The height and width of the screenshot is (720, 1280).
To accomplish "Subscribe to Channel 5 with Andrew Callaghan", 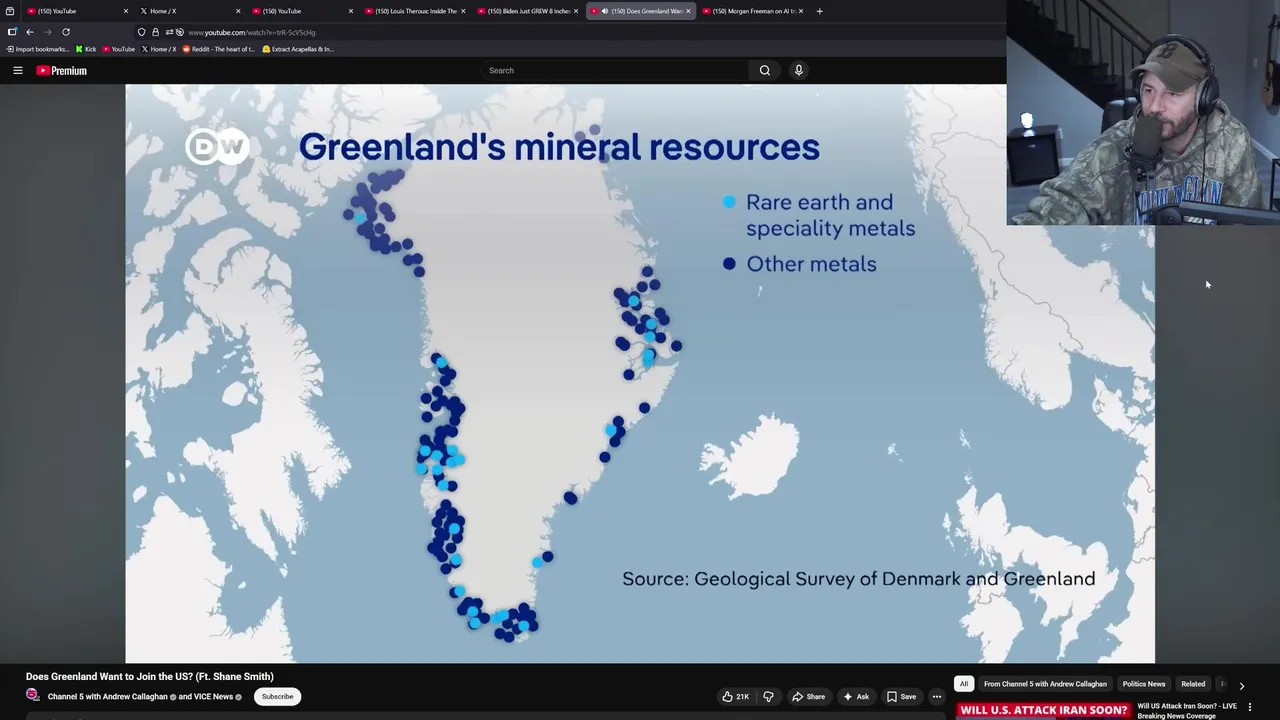I will 277,696.
